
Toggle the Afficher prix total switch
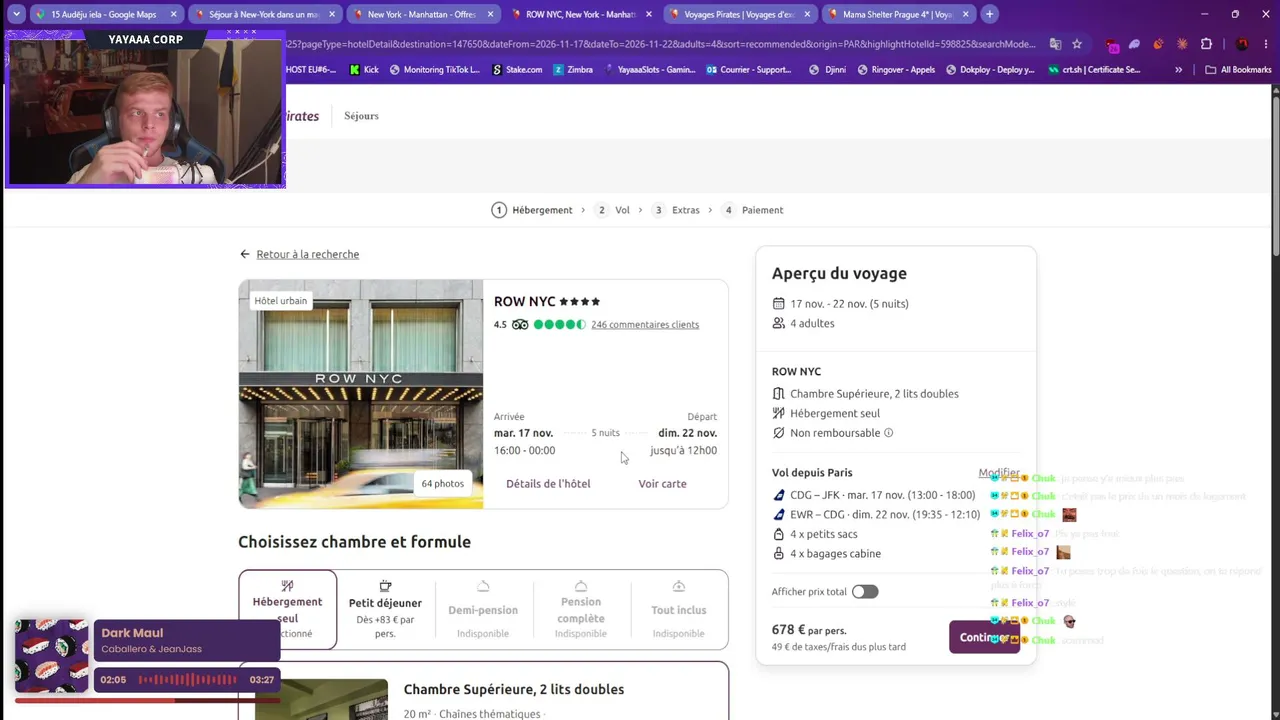pos(865,592)
